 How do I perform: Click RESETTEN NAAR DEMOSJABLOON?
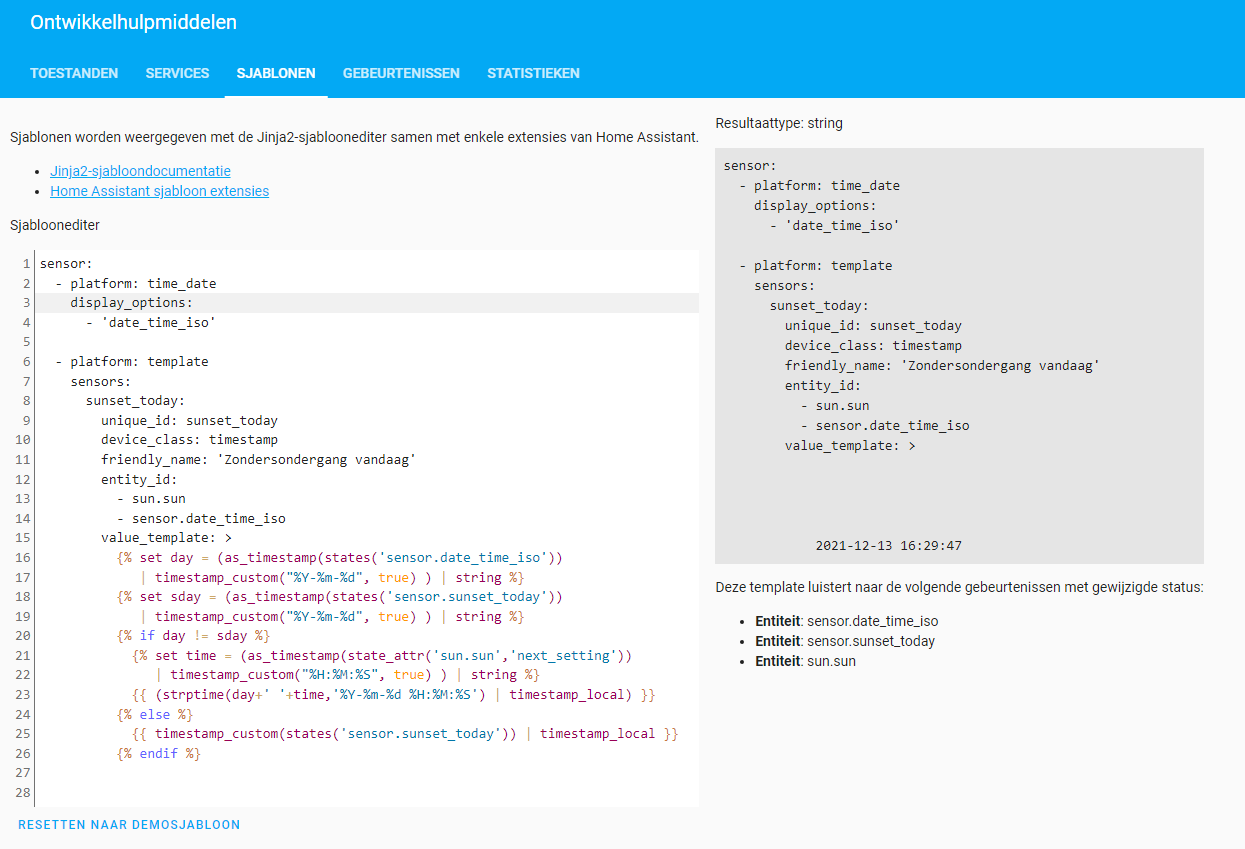pyautogui.click(x=128, y=824)
